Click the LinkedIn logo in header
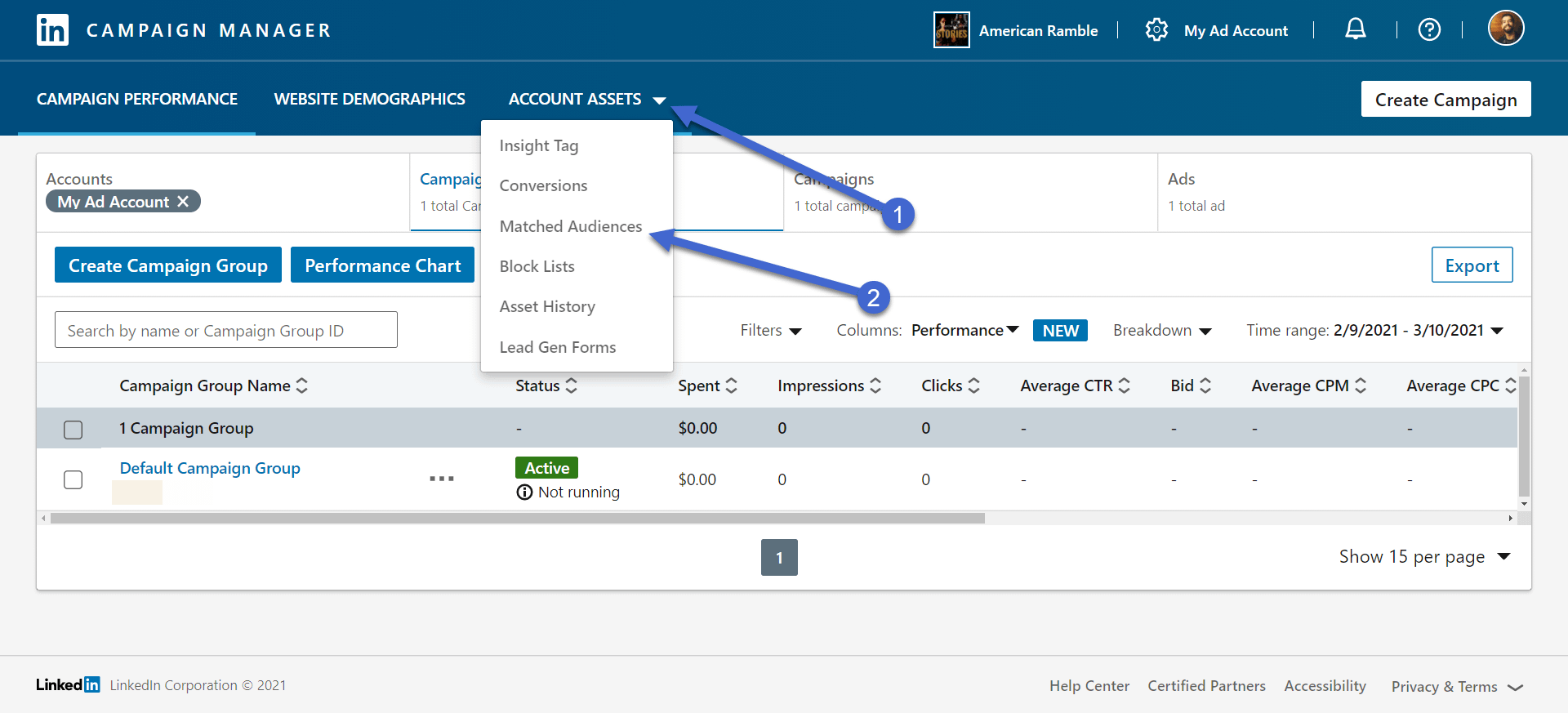Image resolution: width=1568 pixels, height=713 pixels. point(52,30)
